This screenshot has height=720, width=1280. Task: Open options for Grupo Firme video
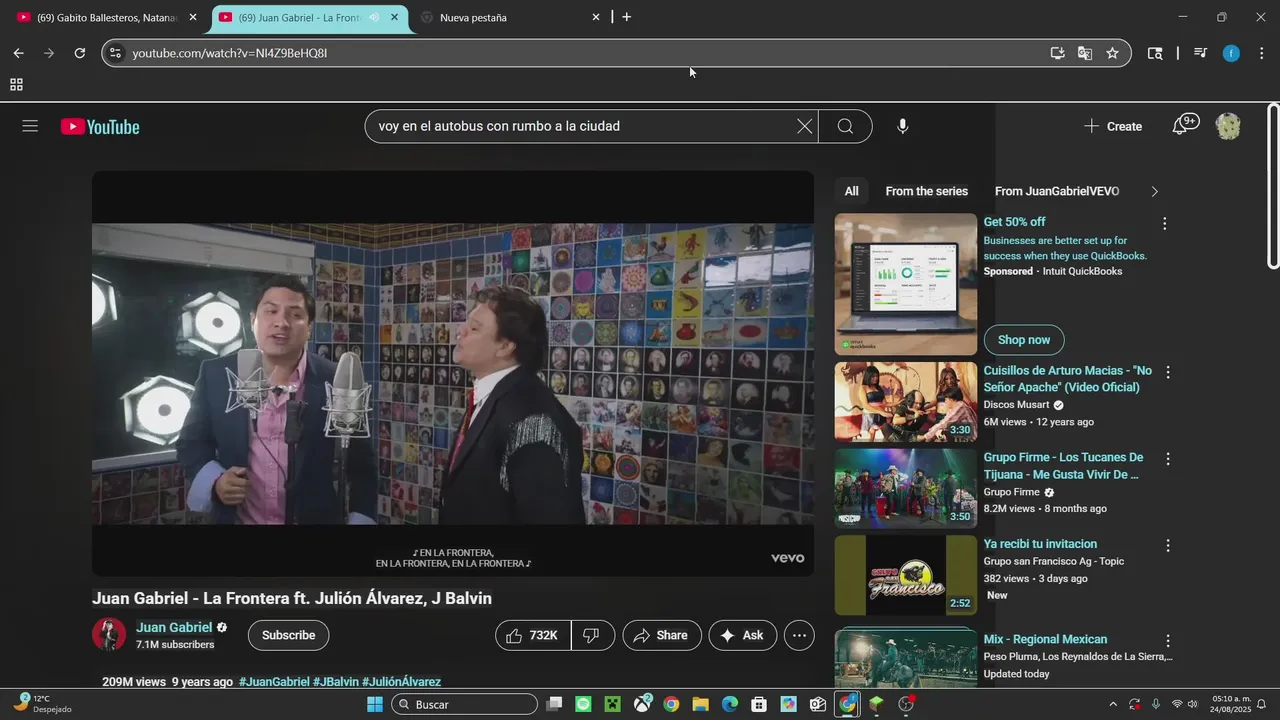coord(1167,459)
